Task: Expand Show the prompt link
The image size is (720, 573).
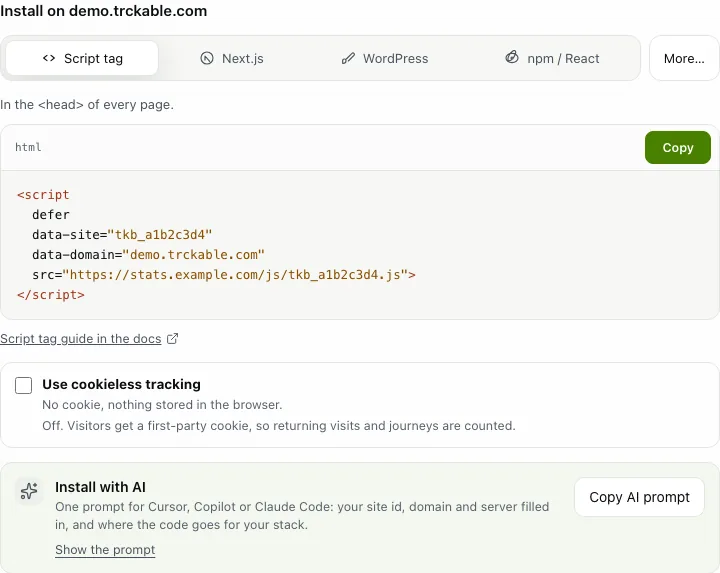Action: click(x=105, y=550)
